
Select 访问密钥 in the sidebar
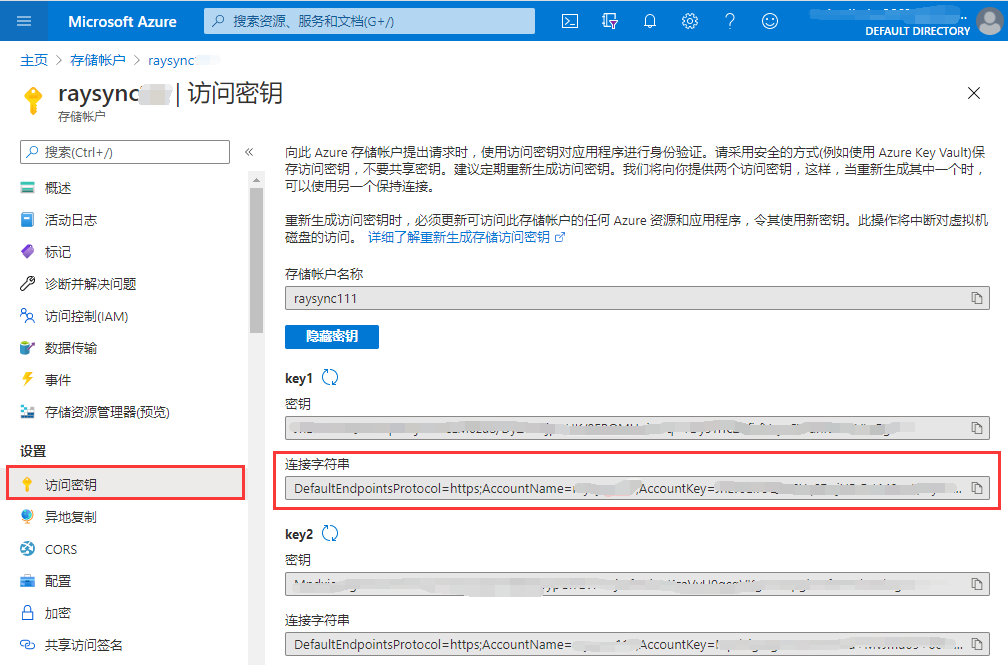(125, 484)
